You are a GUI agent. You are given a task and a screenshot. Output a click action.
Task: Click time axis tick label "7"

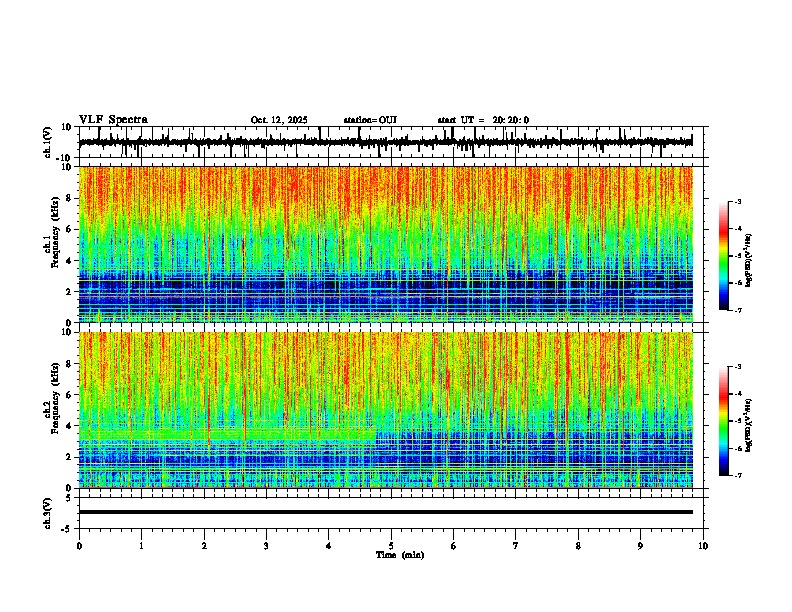(516, 546)
